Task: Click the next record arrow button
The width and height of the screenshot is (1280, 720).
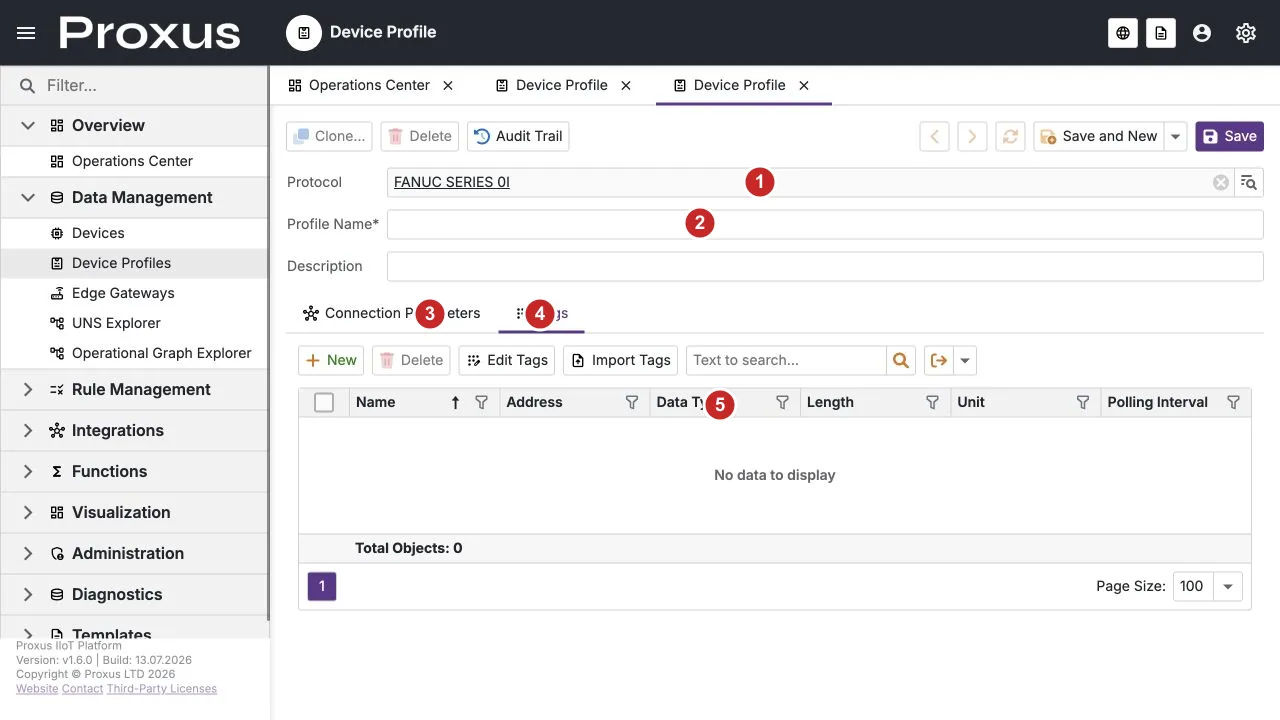Action: pos(972,136)
